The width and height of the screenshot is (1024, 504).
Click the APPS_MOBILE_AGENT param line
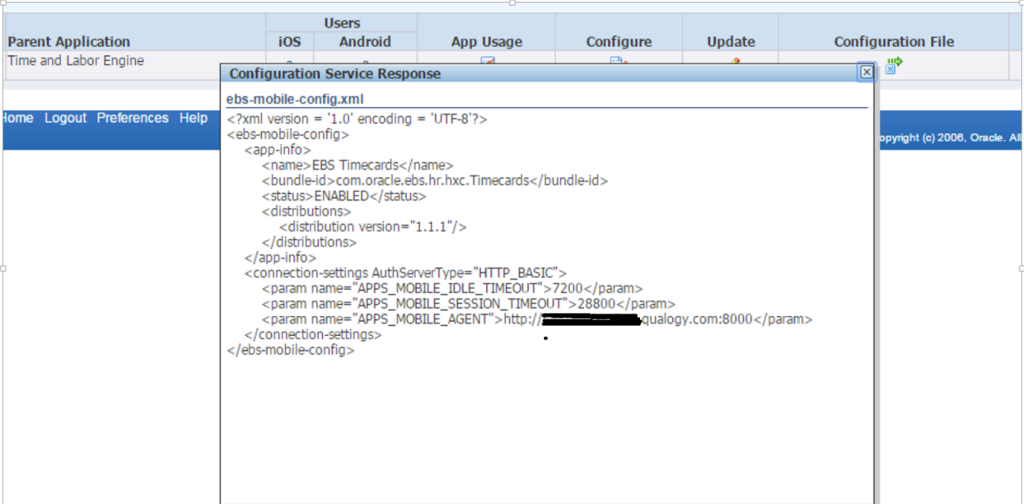537,319
